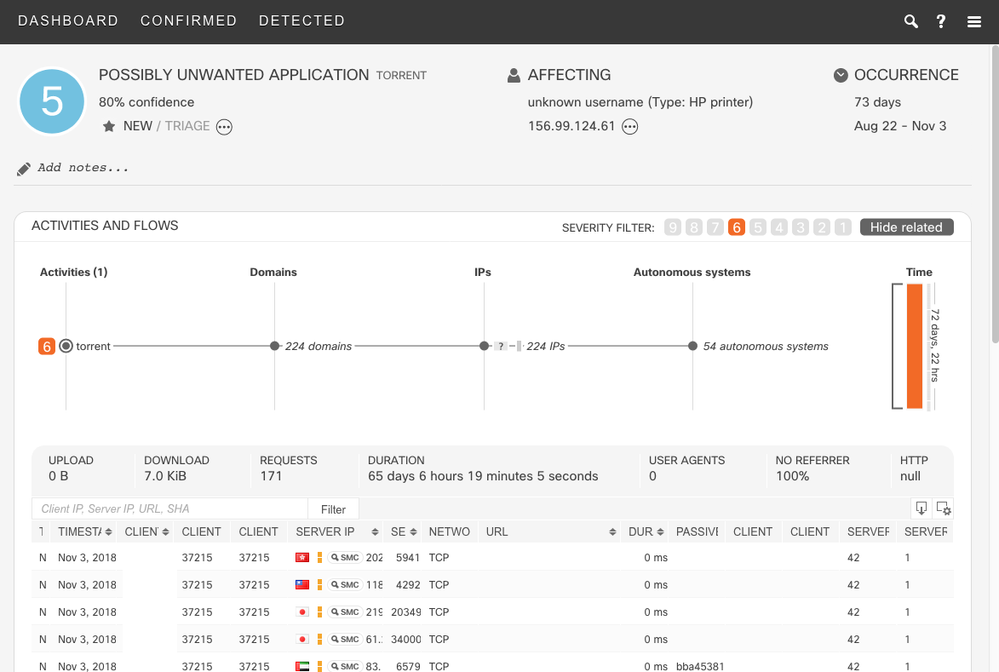Click the Hide related button
Viewport: 999px width, 672px height.
(907, 227)
